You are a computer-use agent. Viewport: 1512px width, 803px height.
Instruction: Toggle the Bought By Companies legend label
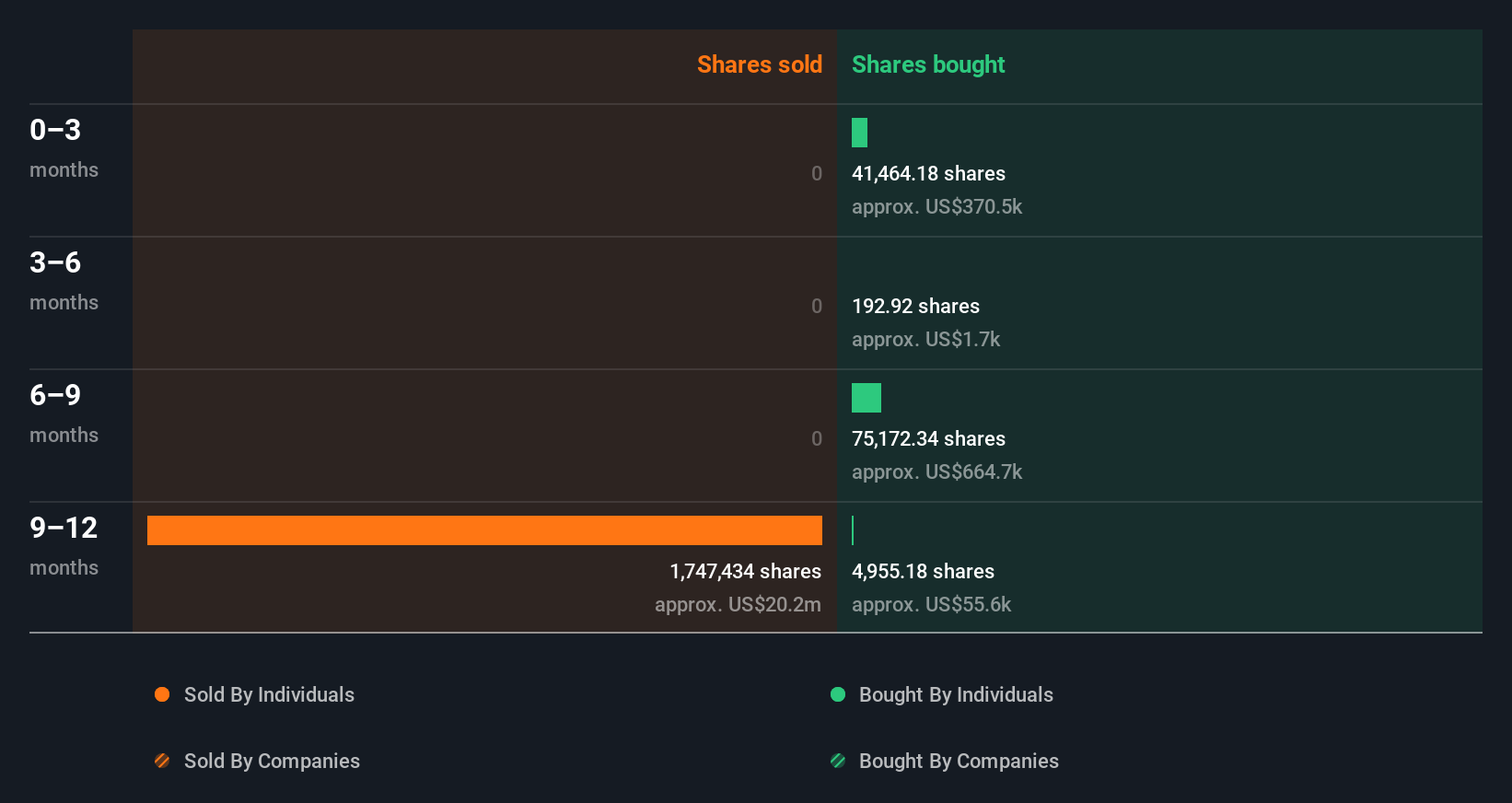[959, 762]
